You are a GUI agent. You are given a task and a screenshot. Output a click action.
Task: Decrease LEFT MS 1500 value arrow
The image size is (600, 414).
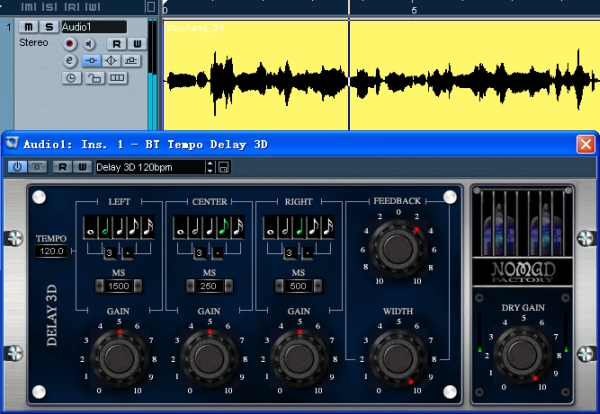click(99, 286)
